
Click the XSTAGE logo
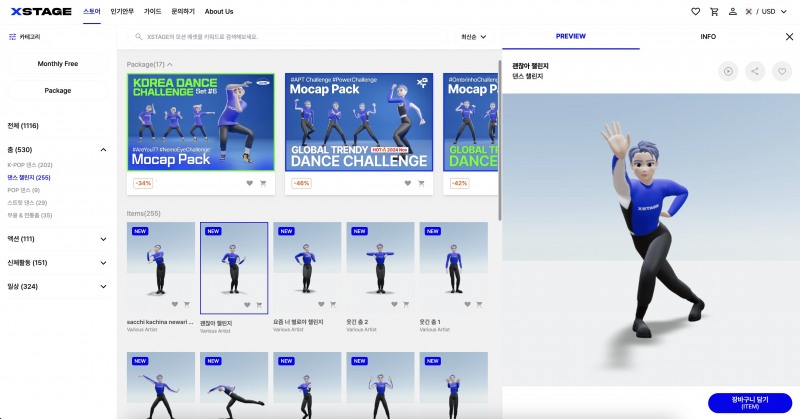(40, 11)
